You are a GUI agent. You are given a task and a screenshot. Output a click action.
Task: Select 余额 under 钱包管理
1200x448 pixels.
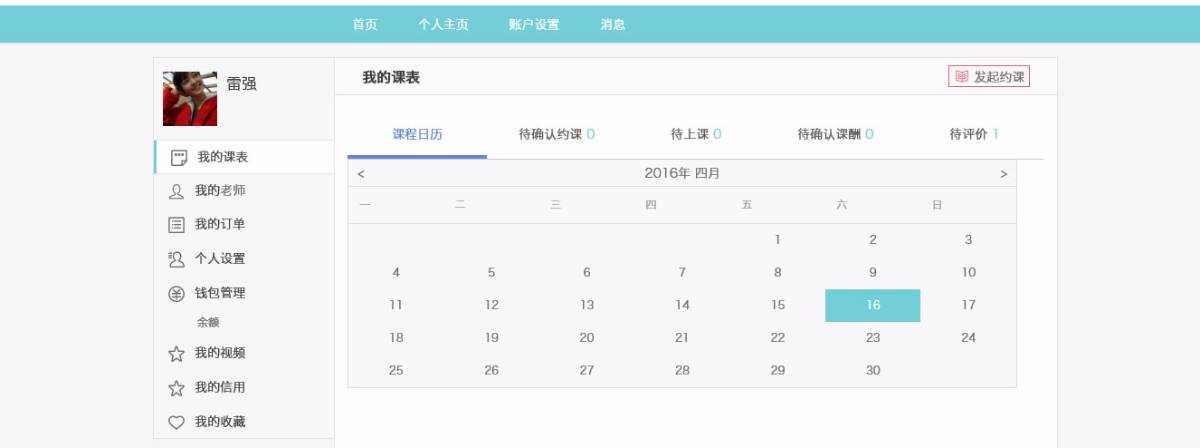(x=208, y=323)
